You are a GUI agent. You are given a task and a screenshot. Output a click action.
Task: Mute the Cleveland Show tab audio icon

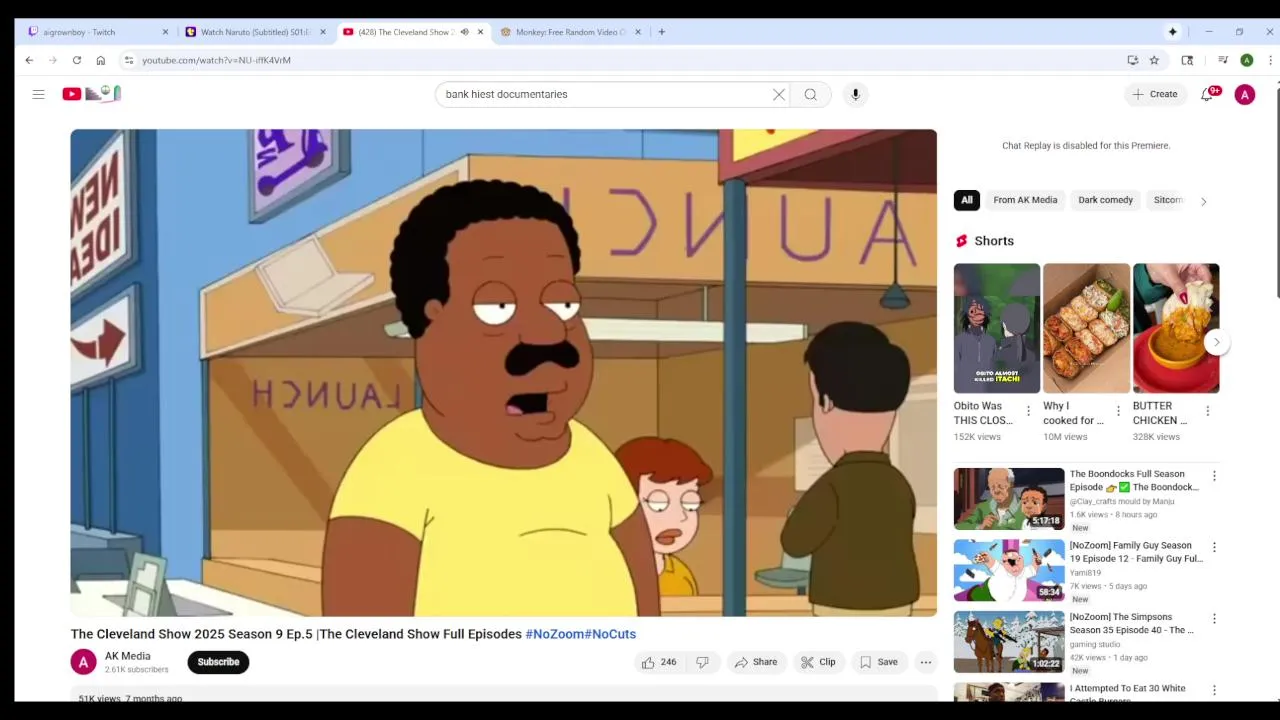465,32
